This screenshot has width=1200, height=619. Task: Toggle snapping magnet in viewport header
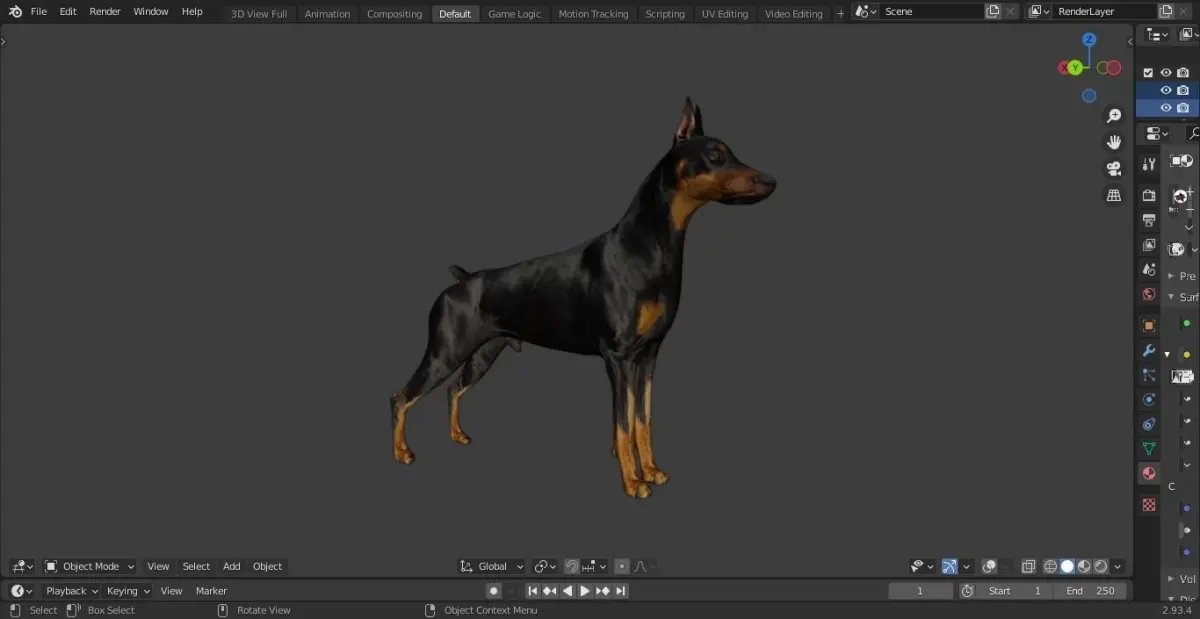572,566
